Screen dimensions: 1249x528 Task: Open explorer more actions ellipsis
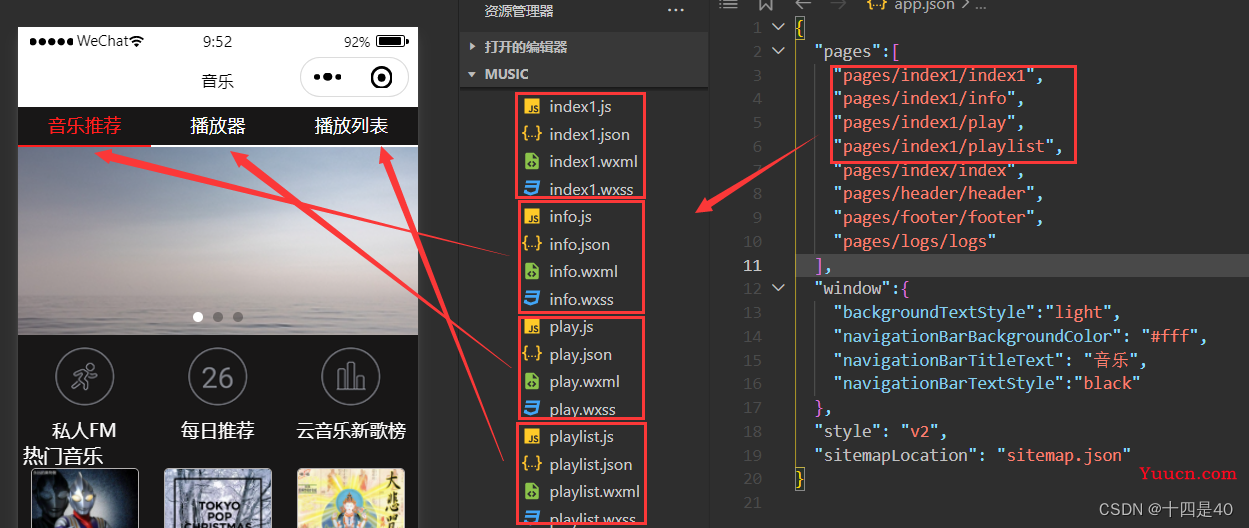pyautogui.click(x=676, y=11)
